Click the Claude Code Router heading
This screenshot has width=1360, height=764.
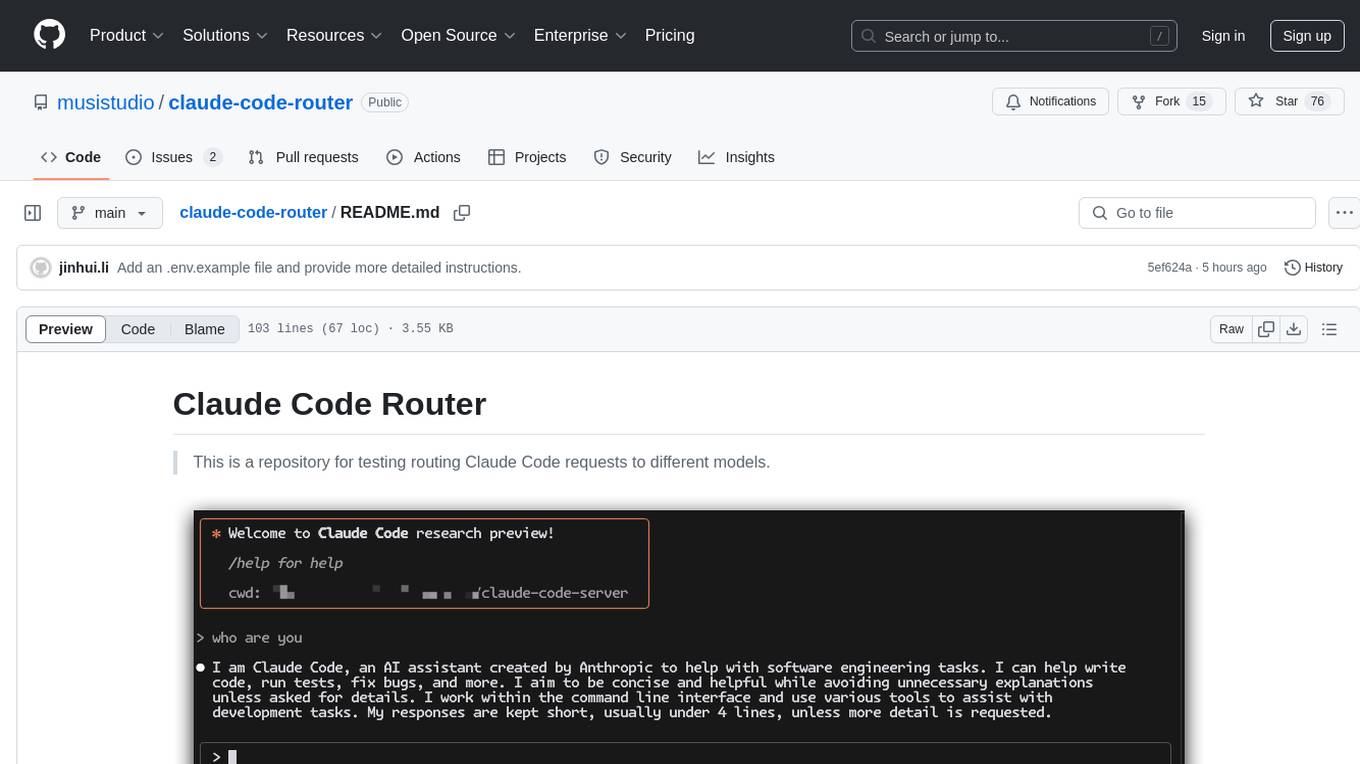point(329,404)
